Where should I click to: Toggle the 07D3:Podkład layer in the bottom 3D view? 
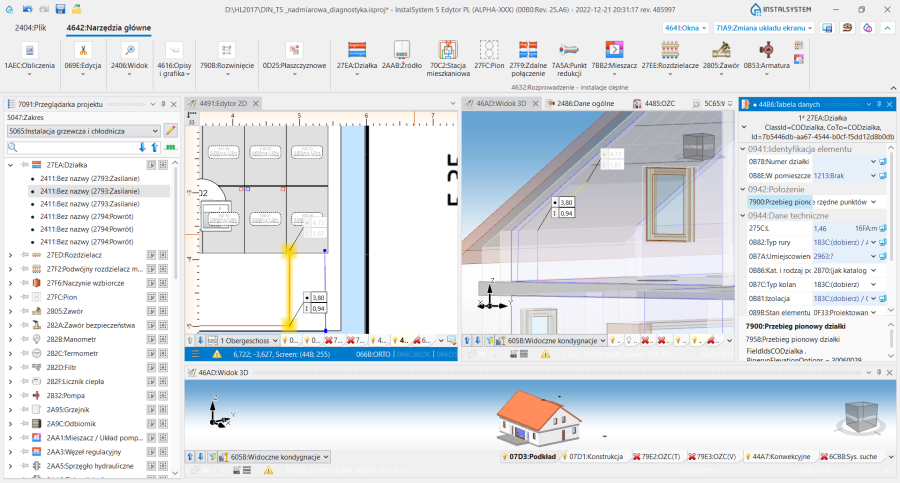click(528, 457)
